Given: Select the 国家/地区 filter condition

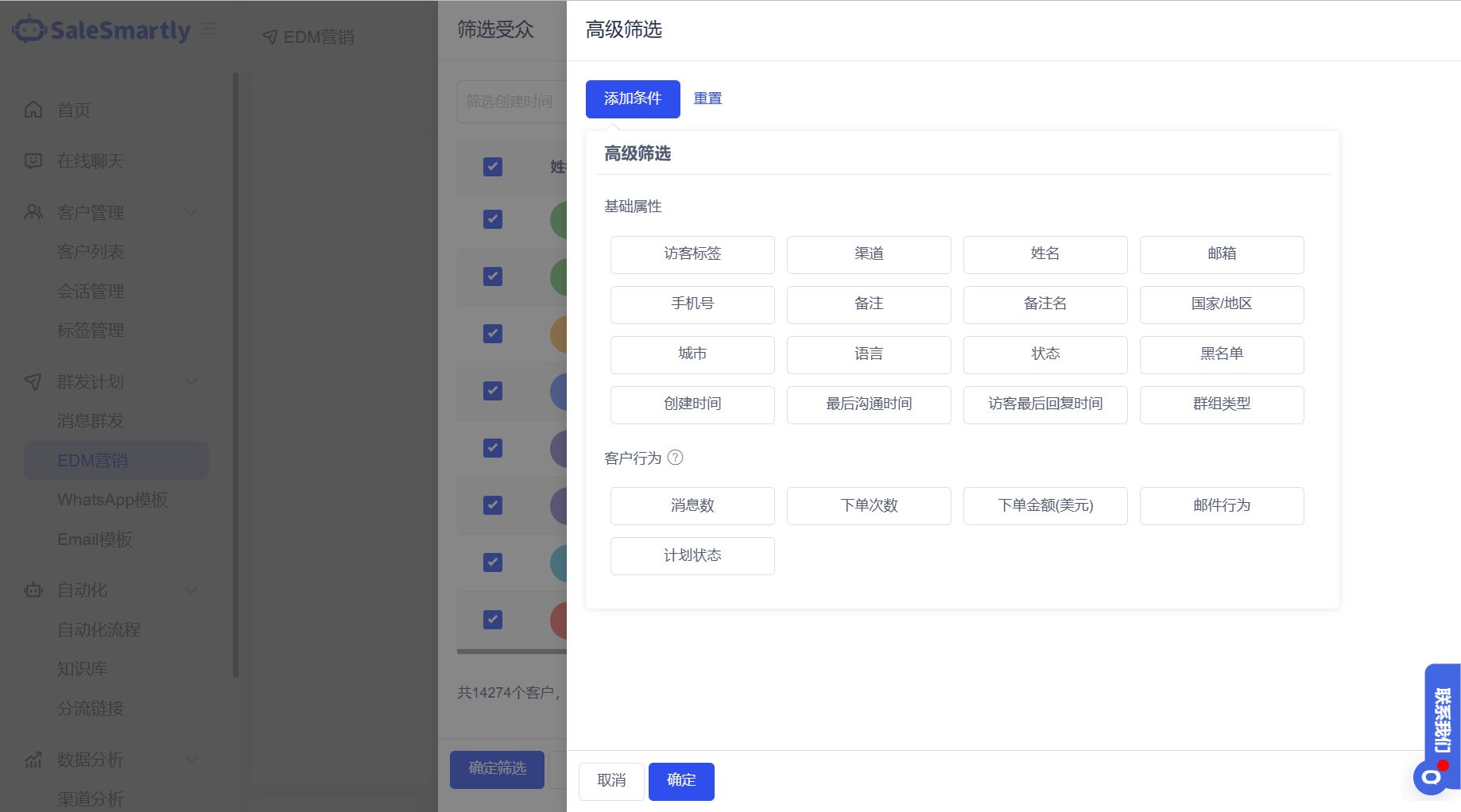Looking at the screenshot, I should (1222, 304).
